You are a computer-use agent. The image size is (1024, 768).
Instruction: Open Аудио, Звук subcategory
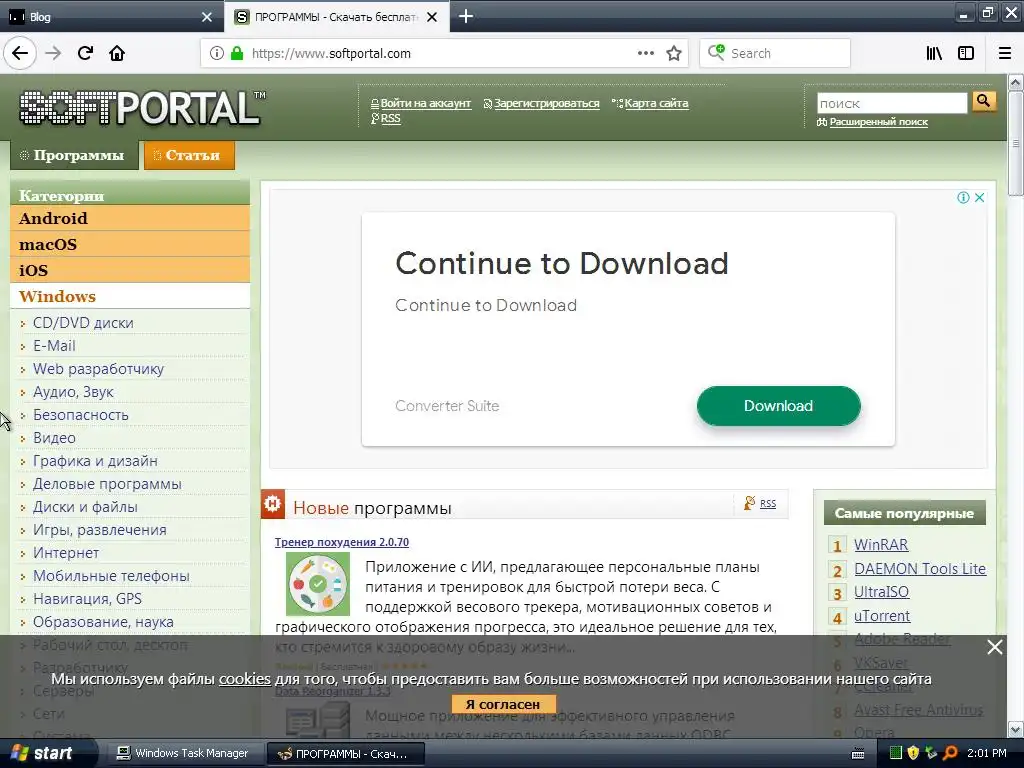point(73,392)
